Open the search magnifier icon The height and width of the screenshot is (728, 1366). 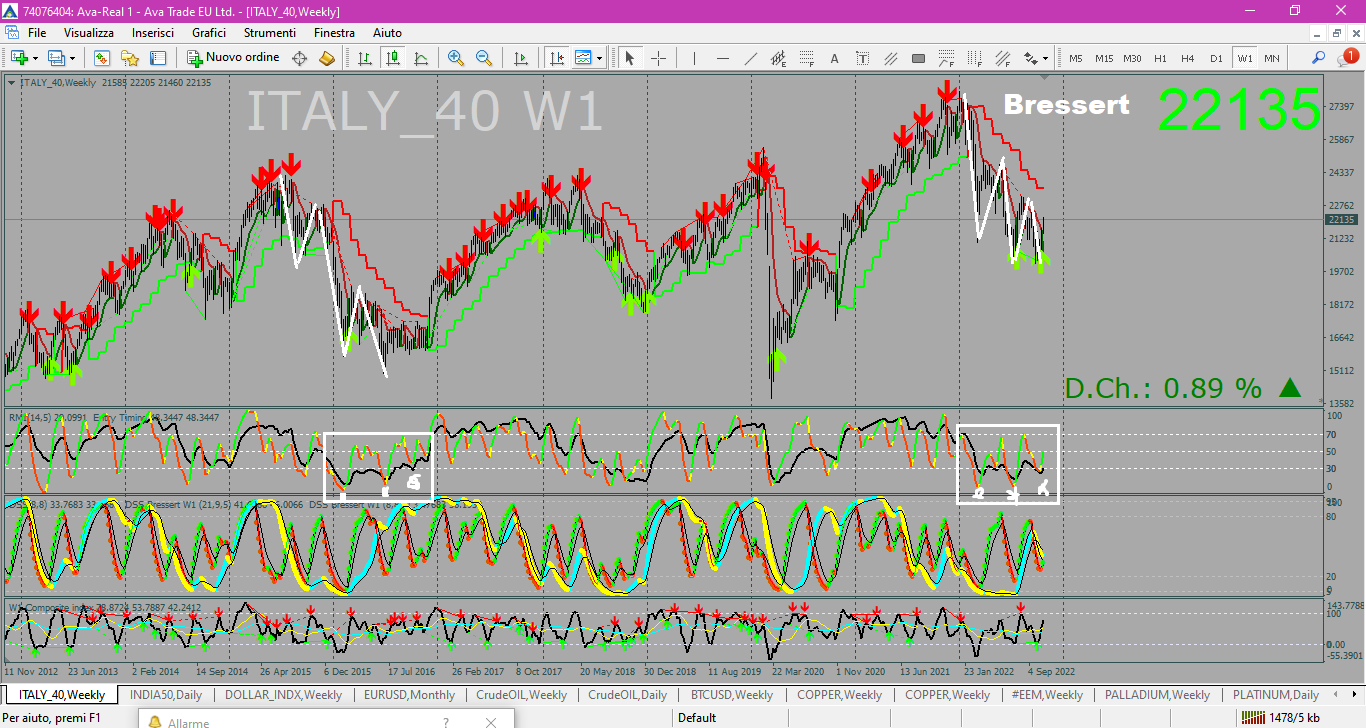pos(1318,58)
